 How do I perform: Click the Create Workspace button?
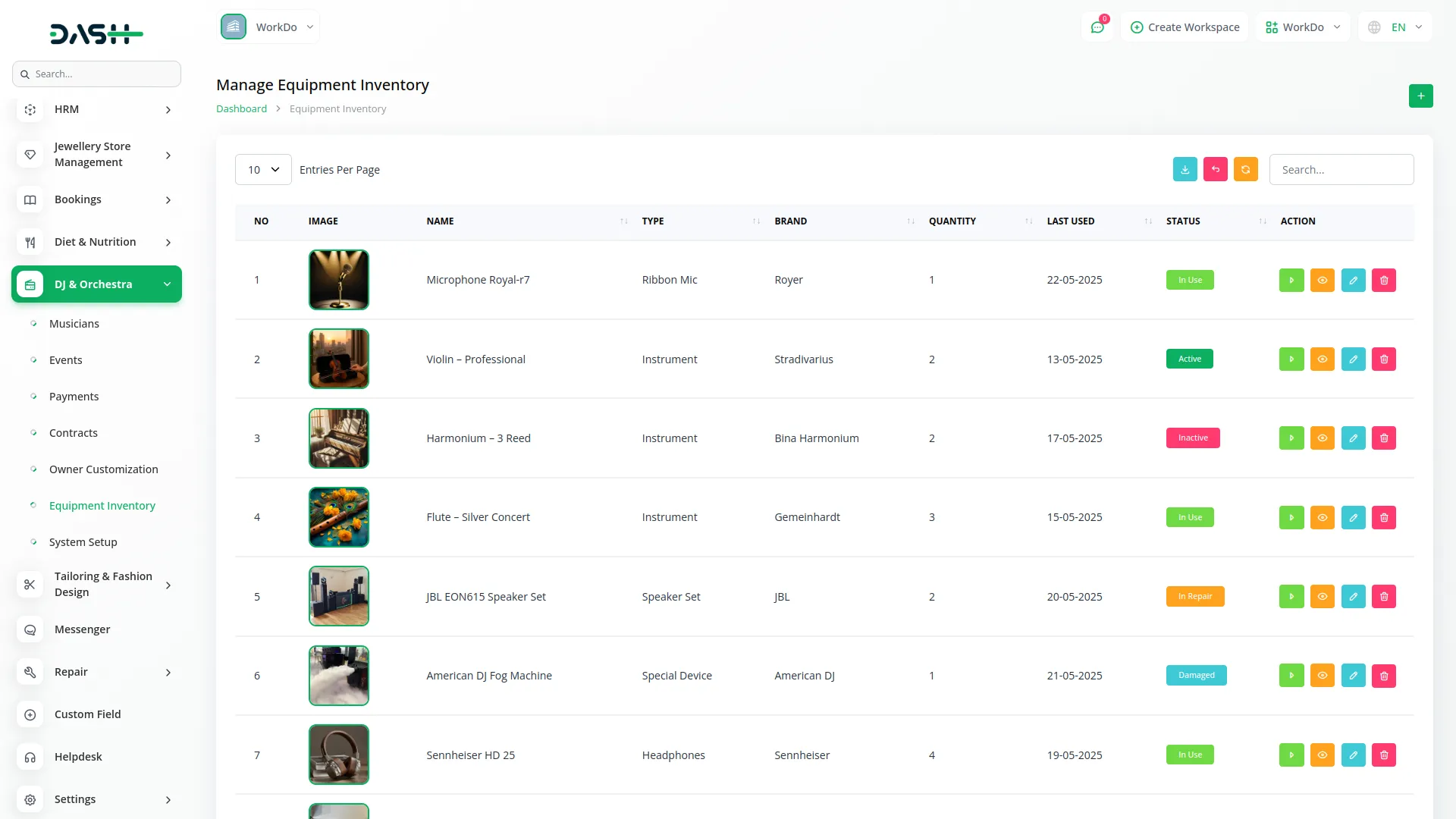pos(1185,27)
